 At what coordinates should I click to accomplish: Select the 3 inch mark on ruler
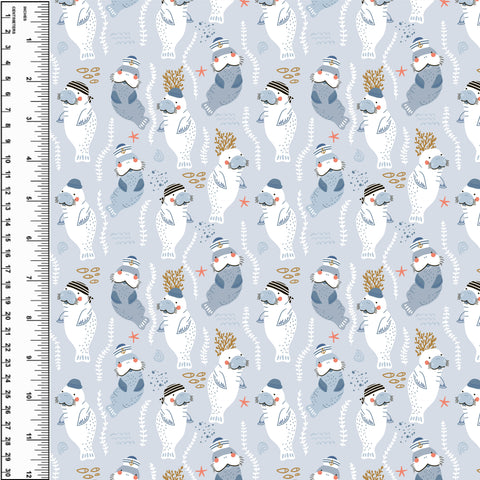click(x=29, y=119)
